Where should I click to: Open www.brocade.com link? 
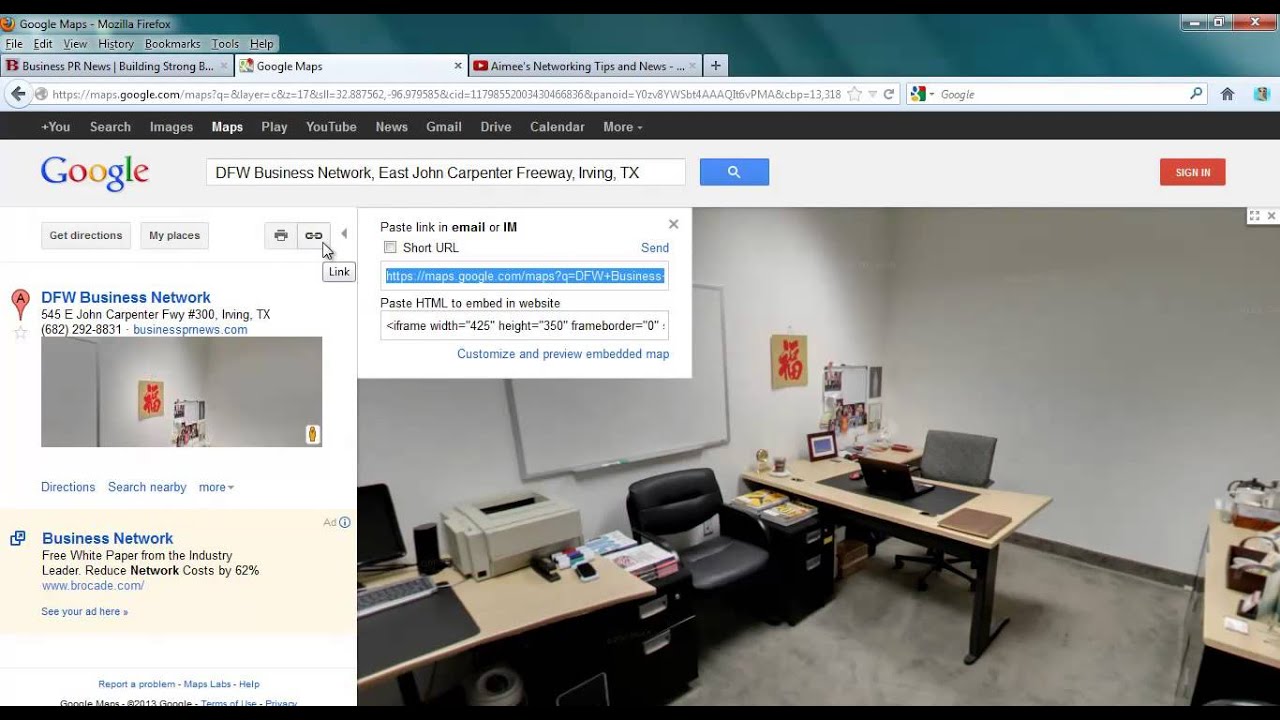tap(93, 586)
